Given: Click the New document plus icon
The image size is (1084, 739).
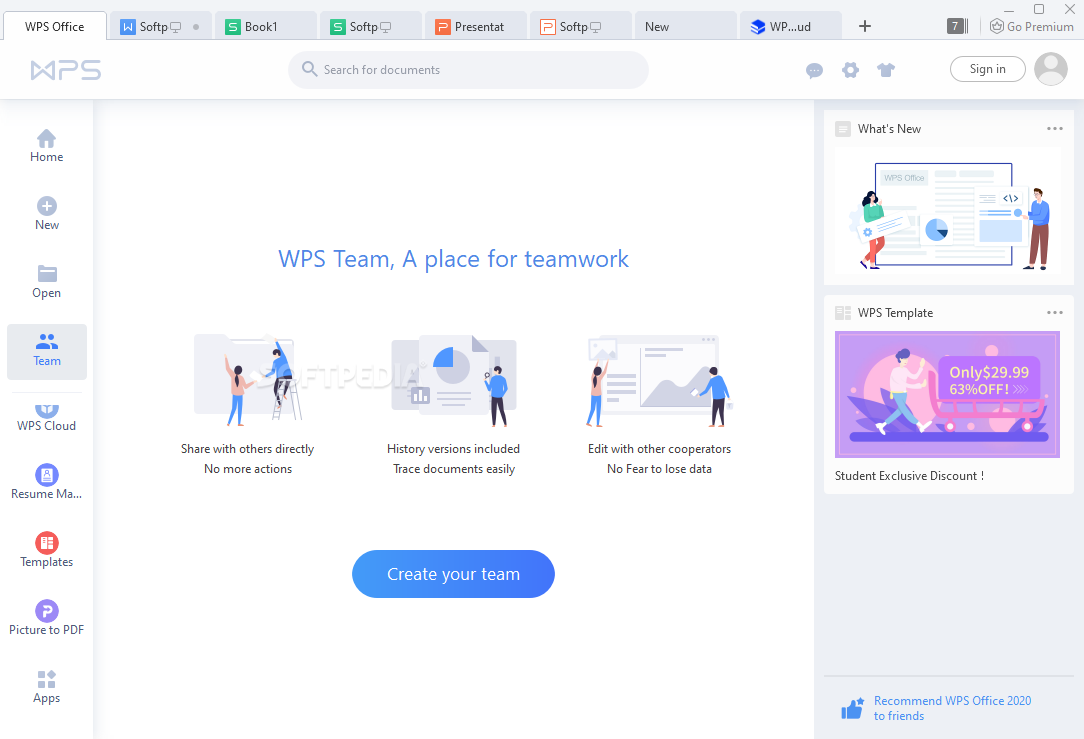Looking at the screenshot, I should pos(47,206).
